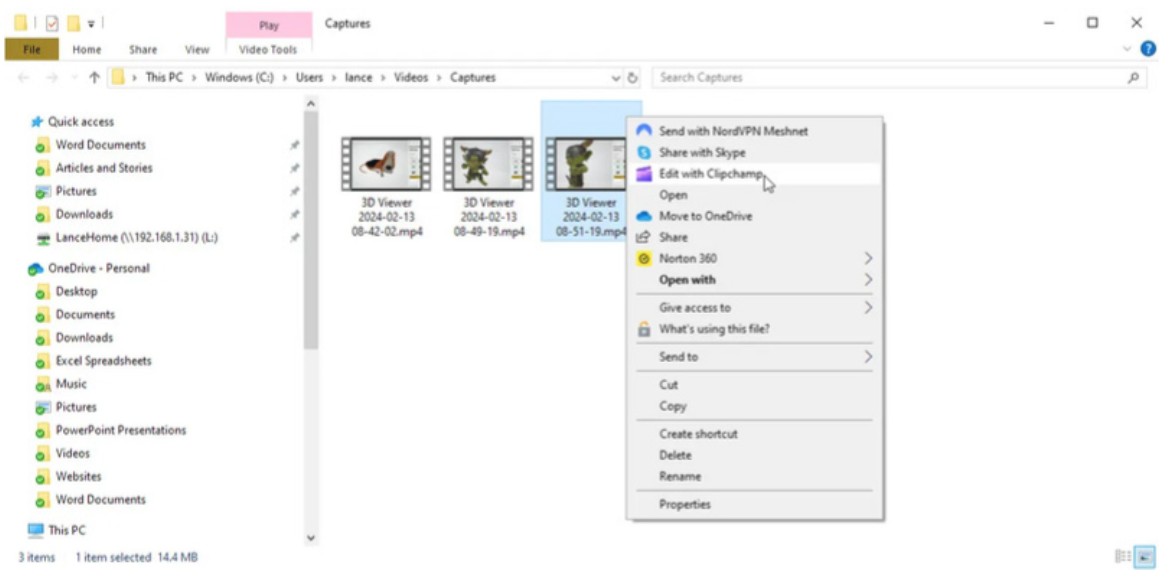Click the NordVPN Meshnet icon in context menu

(x=644, y=131)
